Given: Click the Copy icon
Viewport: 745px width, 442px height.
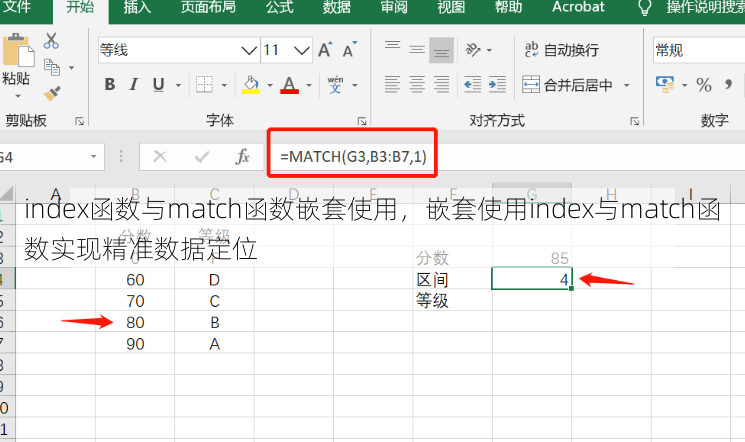Looking at the screenshot, I should click(x=52, y=67).
